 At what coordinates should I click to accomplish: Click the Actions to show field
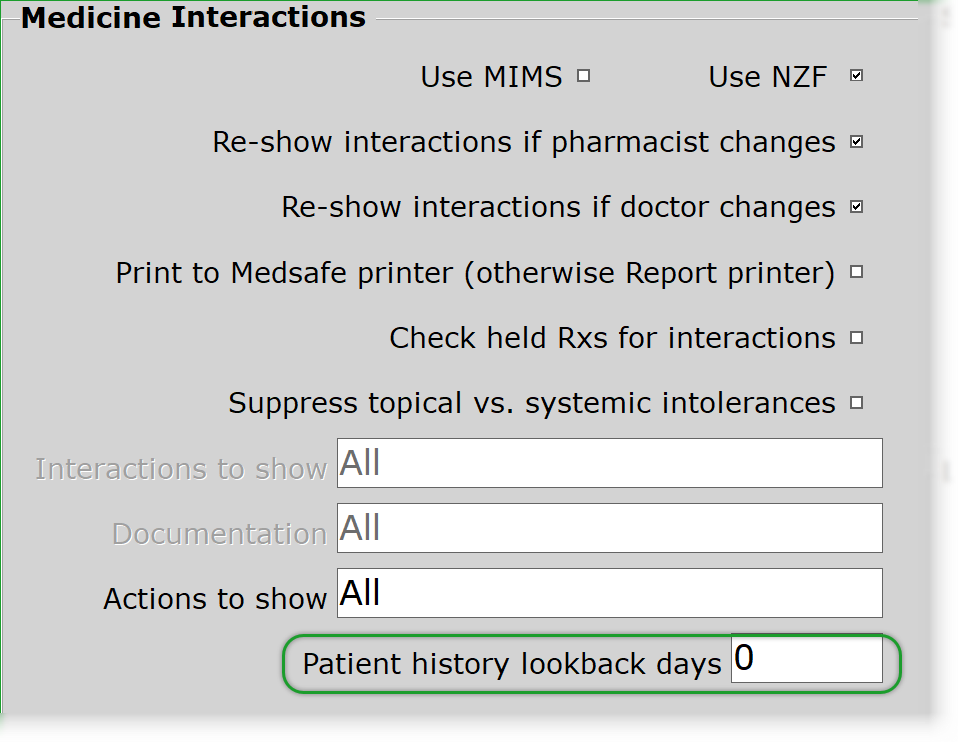click(609, 593)
